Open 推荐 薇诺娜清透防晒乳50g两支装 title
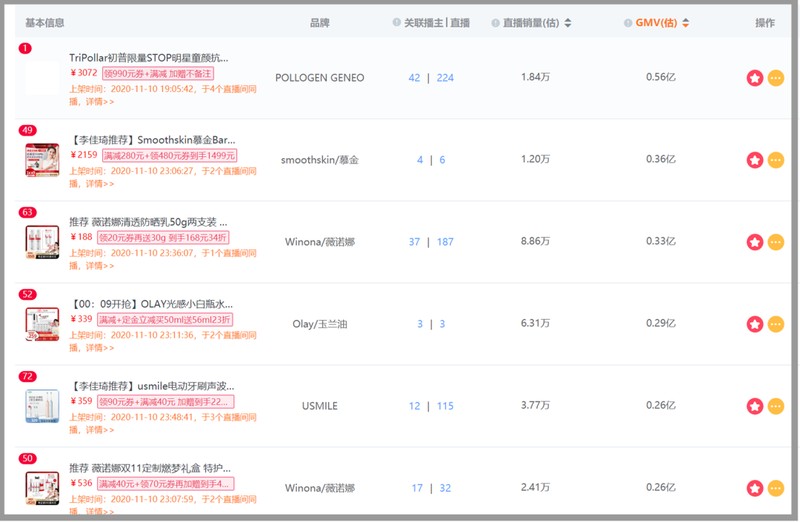The image size is (800, 522). pyautogui.click(x=148, y=222)
